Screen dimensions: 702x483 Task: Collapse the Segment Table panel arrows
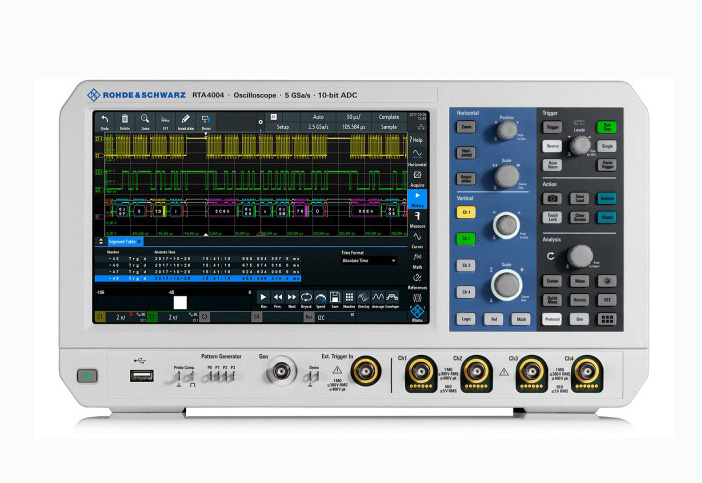point(99,242)
